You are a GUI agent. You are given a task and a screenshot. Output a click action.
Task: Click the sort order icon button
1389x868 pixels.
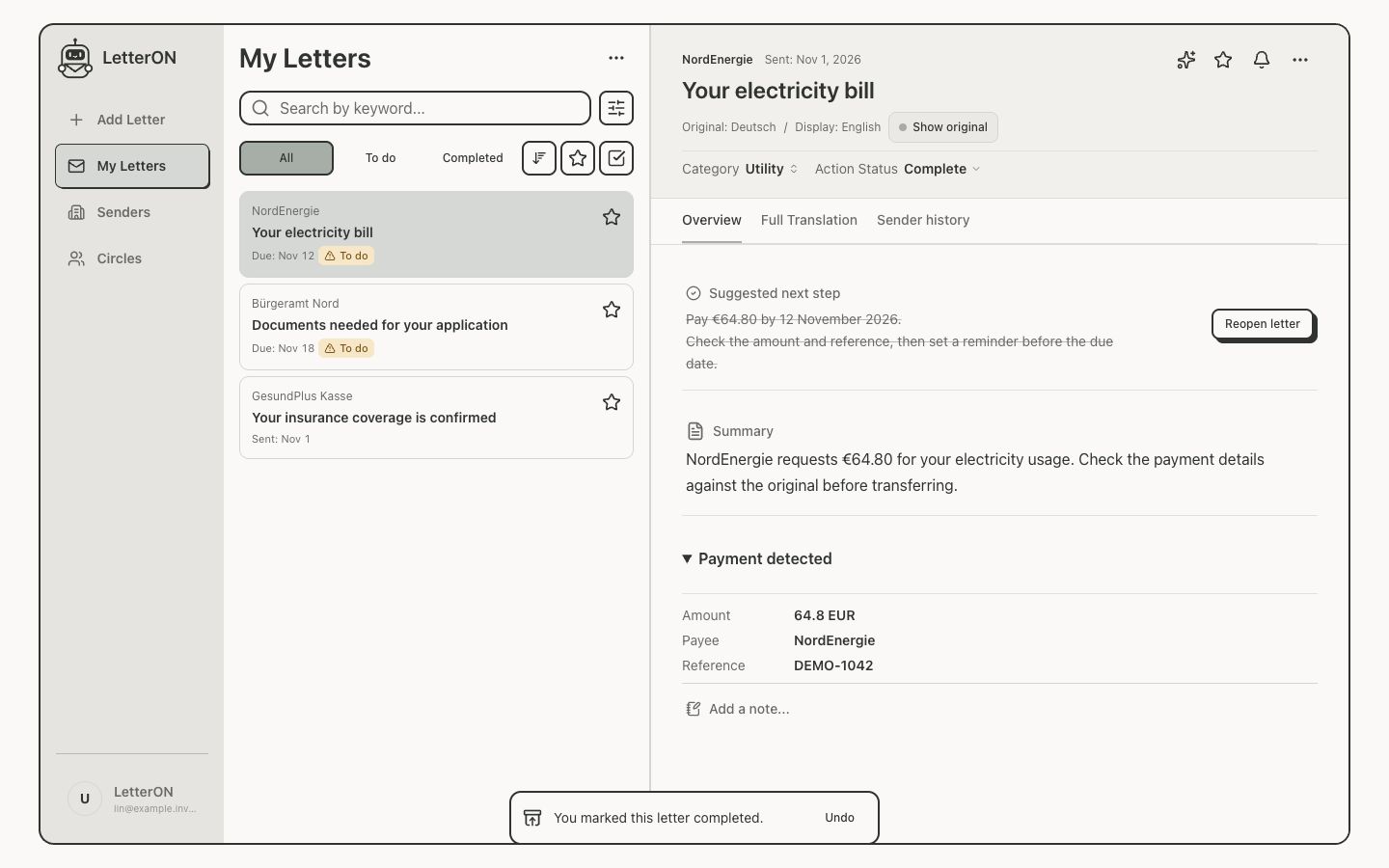(539, 158)
